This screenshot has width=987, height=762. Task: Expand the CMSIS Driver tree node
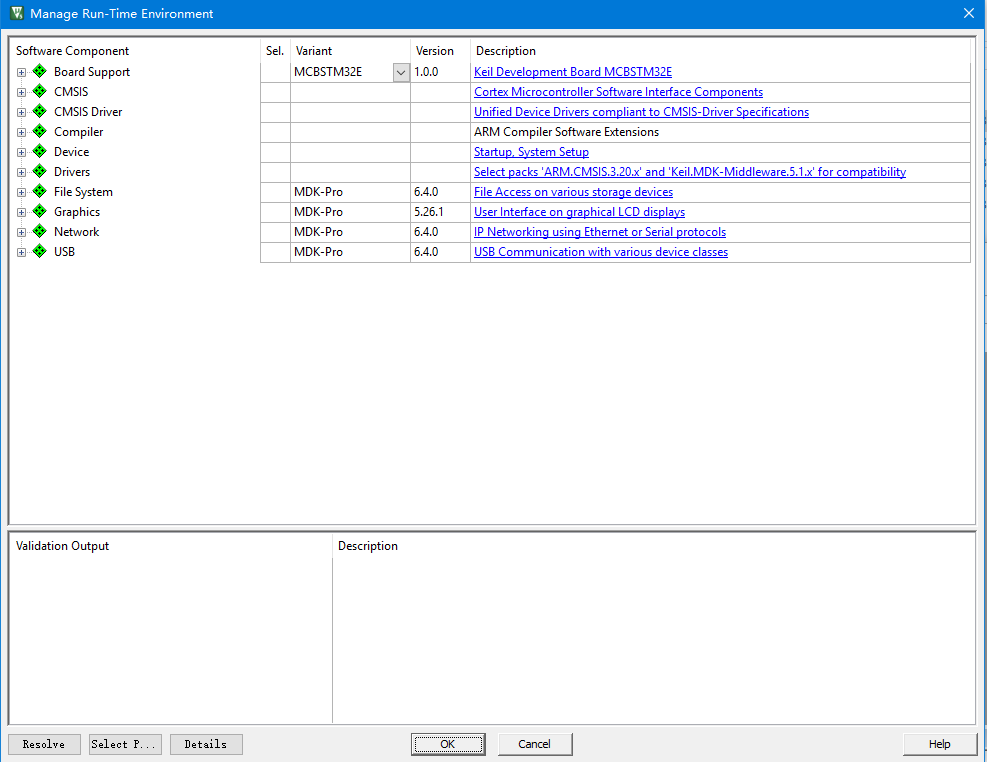point(21,113)
